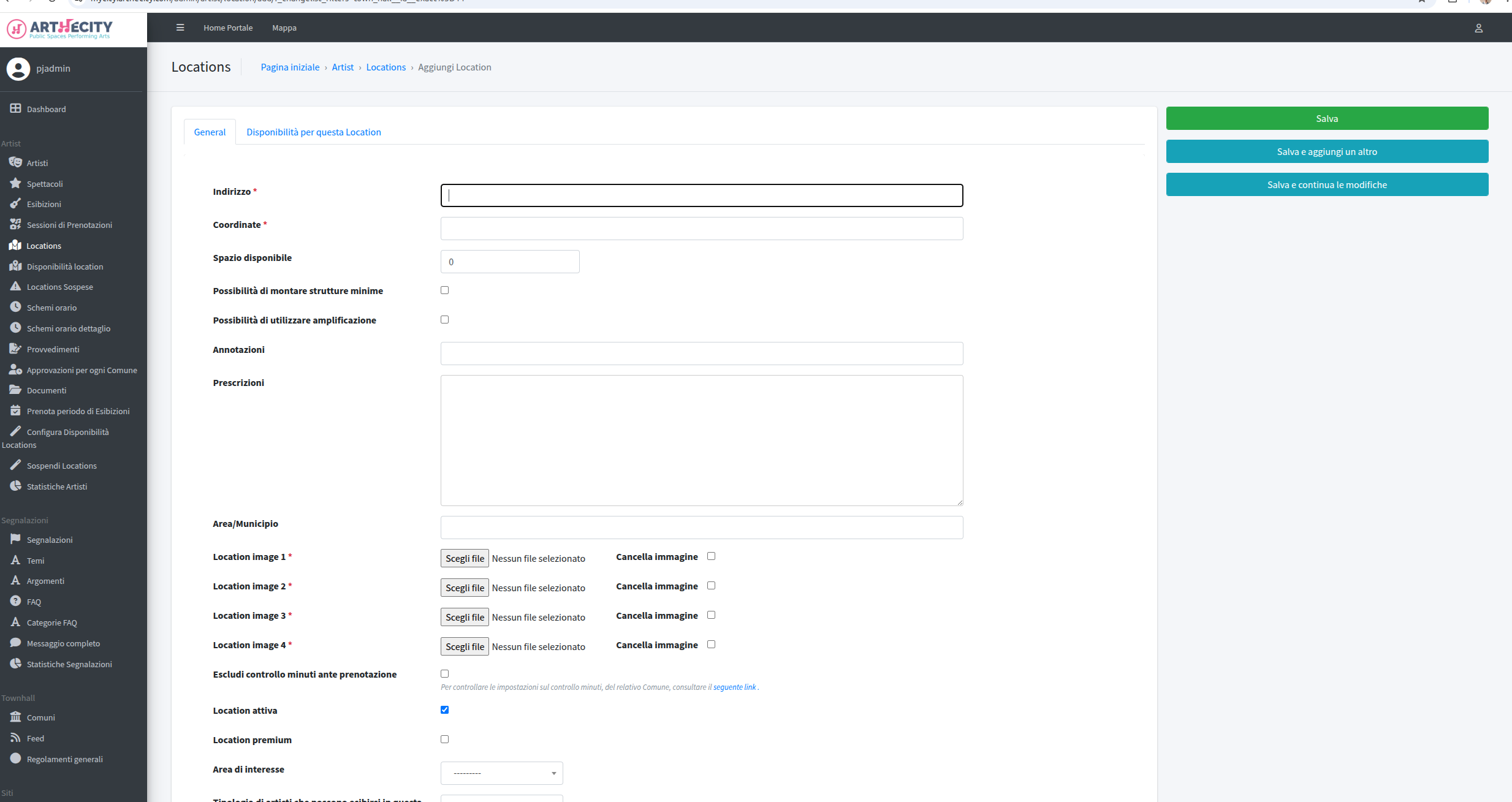Tick Cancella immagine for Location image 1
Image resolution: width=1512 pixels, height=802 pixels.
pyautogui.click(x=711, y=556)
